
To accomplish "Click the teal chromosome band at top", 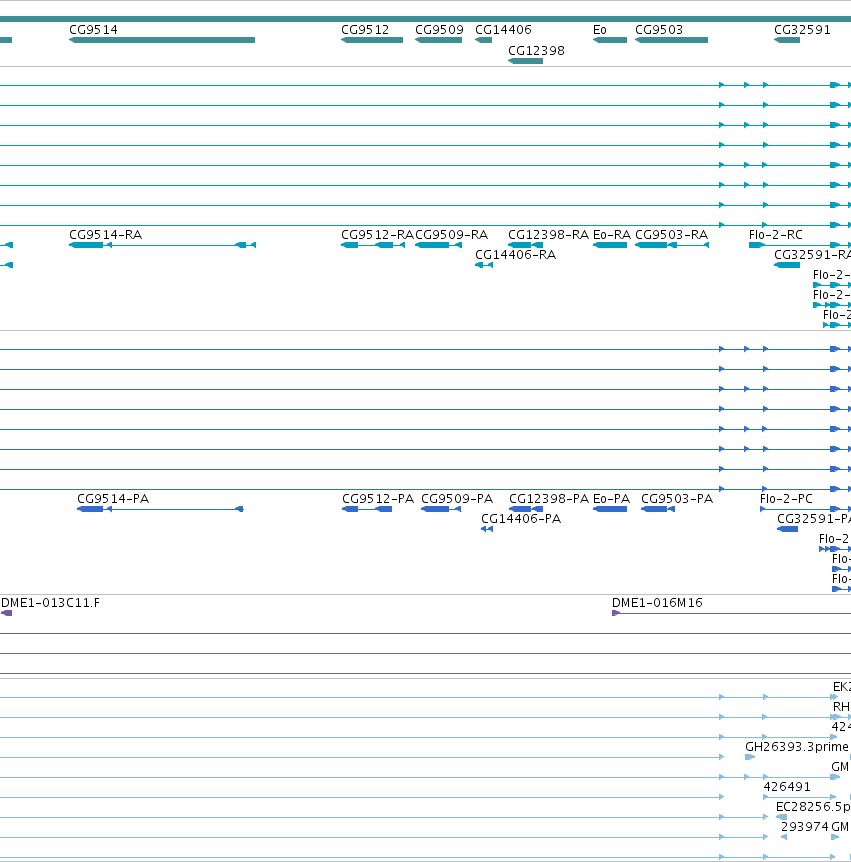I will point(426,19).
